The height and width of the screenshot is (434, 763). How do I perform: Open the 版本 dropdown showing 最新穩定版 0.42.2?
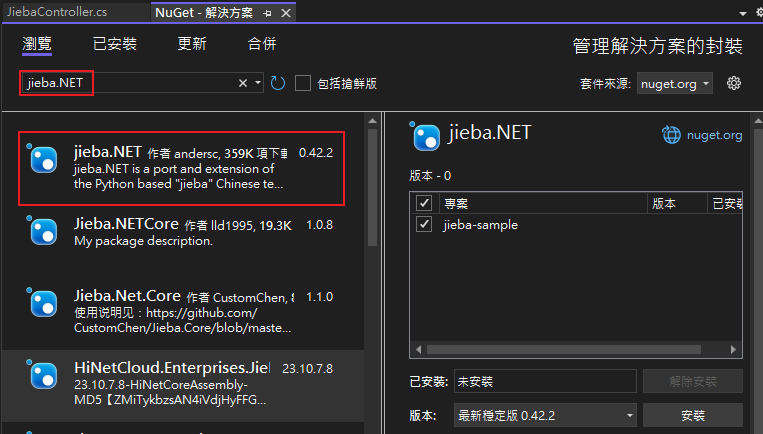[545, 416]
